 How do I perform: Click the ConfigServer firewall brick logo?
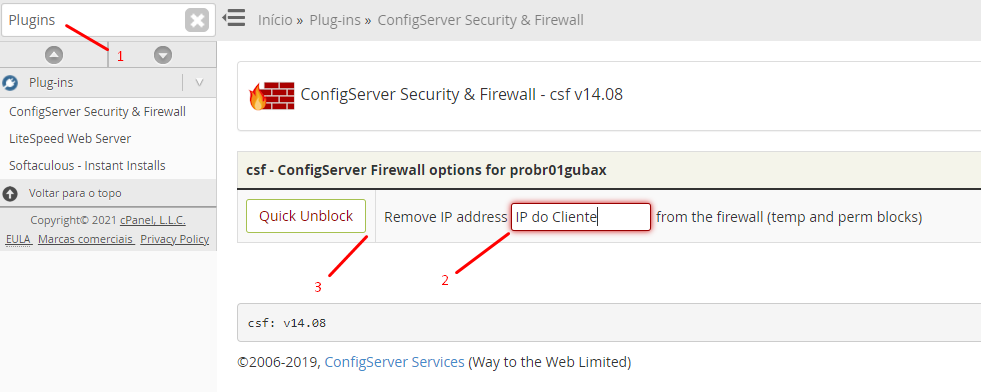click(267, 96)
